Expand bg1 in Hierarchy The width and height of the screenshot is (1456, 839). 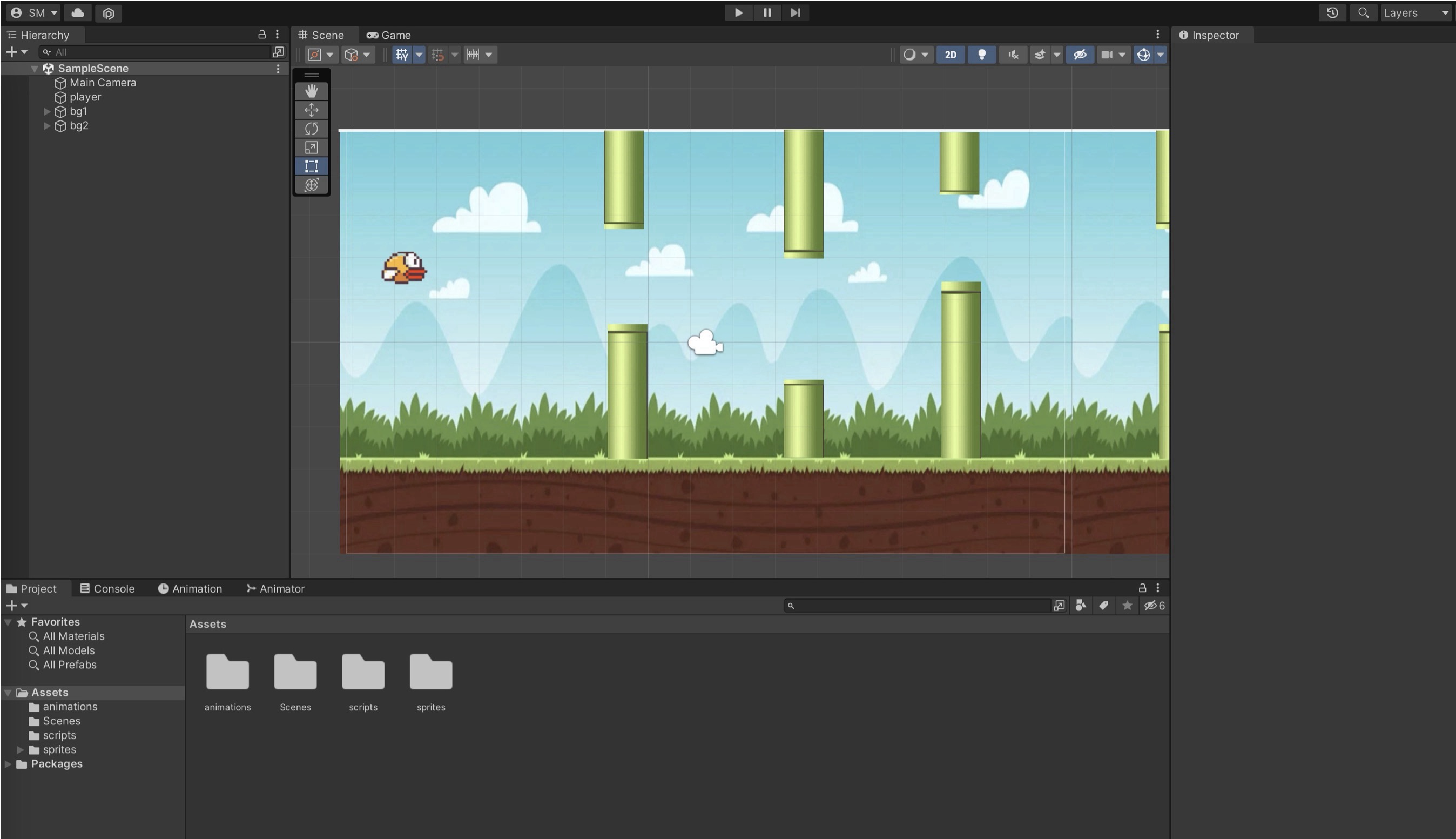pos(47,111)
